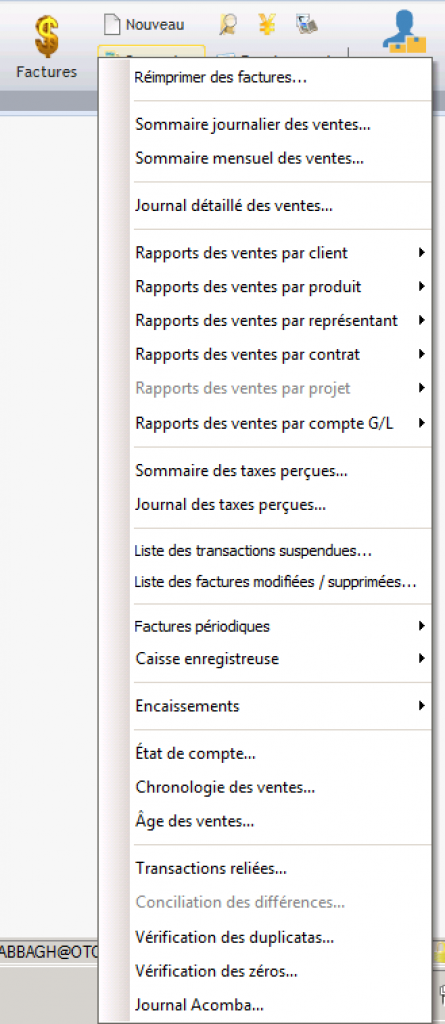The height and width of the screenshot is (1024, 445).
Task: Click the icon right of the yen symbol
Action: pos(306,25)
